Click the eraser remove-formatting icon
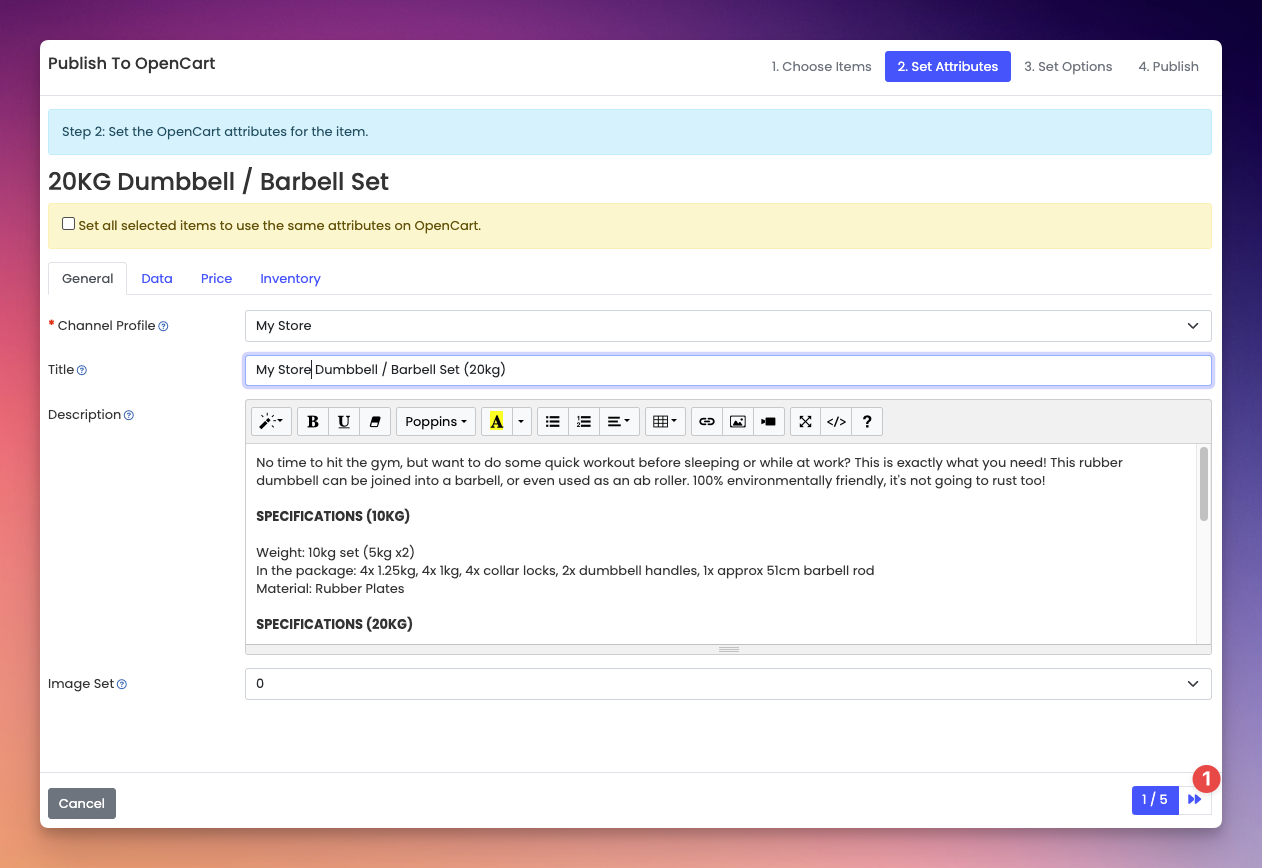This screenshot has height=868, width=1262. [x=375, y=422]
